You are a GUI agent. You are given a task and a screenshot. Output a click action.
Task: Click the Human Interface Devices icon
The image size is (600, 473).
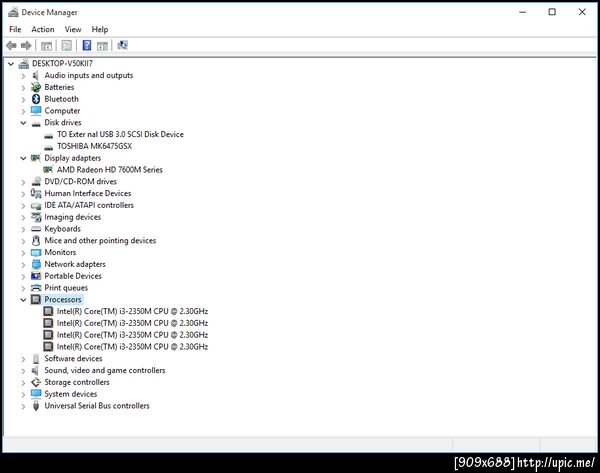[36, 193]
